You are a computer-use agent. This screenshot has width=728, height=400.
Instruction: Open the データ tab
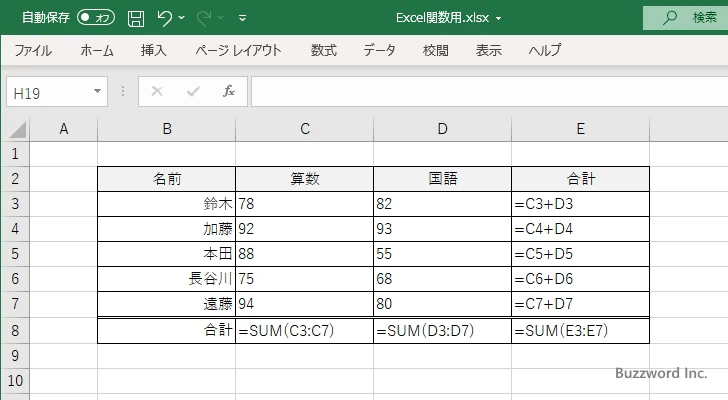[379, 50]
